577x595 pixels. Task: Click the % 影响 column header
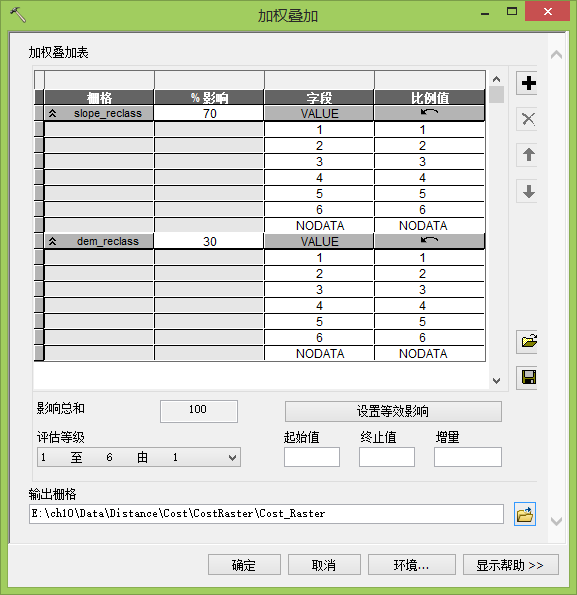coord(209,98)
